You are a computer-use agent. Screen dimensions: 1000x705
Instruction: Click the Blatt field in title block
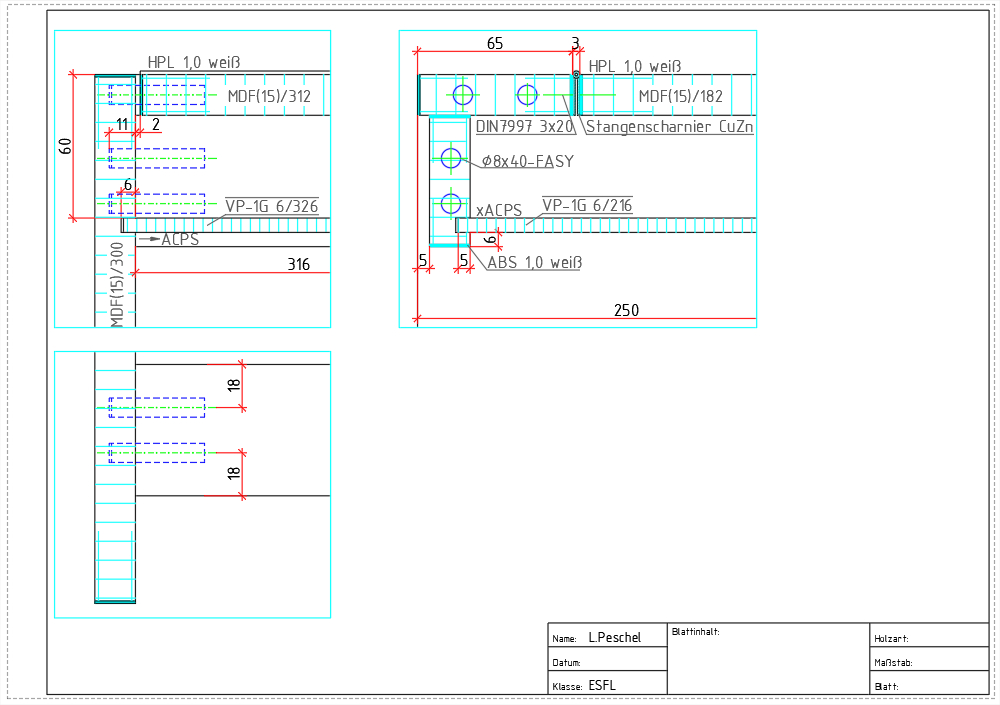(x=928, y=685)
